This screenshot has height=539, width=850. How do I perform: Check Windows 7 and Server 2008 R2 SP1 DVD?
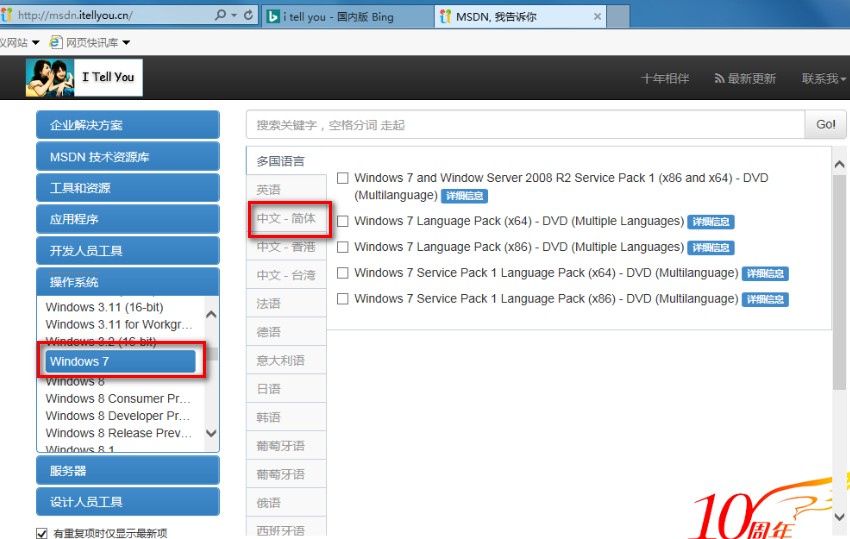(x=343, y=178)
